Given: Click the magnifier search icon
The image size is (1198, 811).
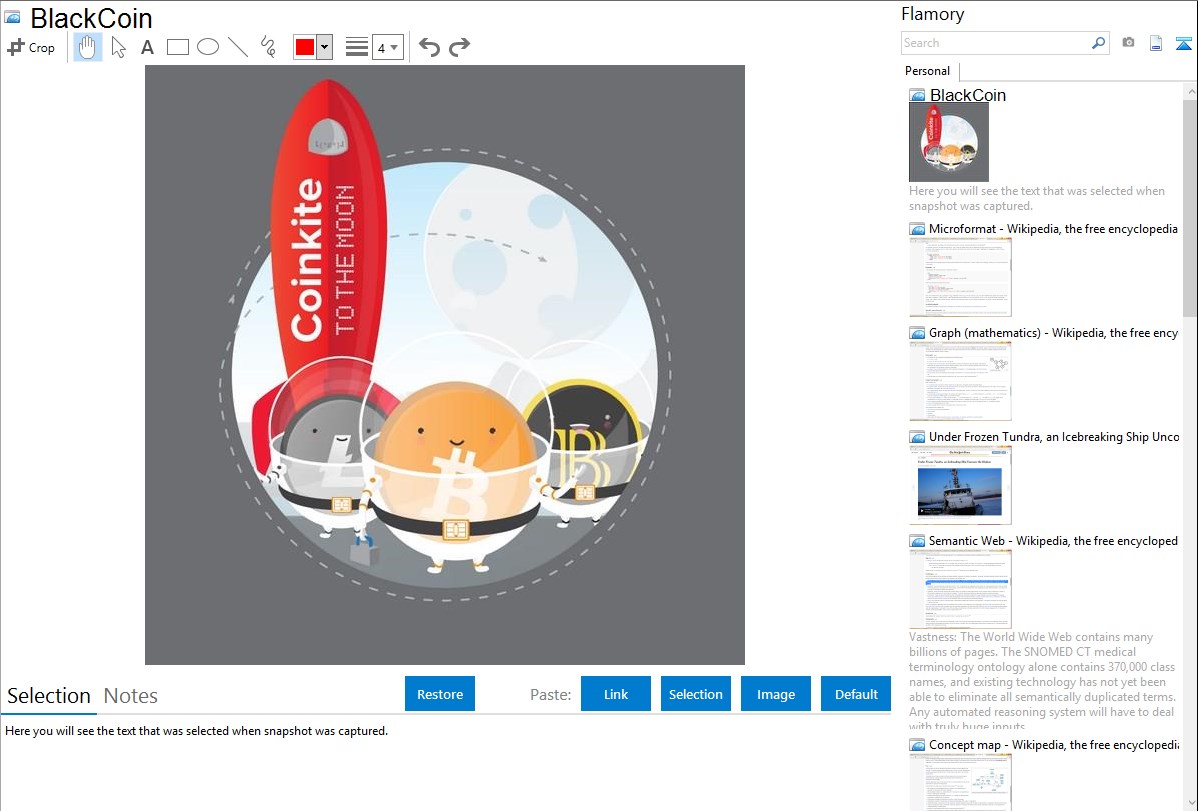Looking at the screenshot, I should tap(1098, 43).
